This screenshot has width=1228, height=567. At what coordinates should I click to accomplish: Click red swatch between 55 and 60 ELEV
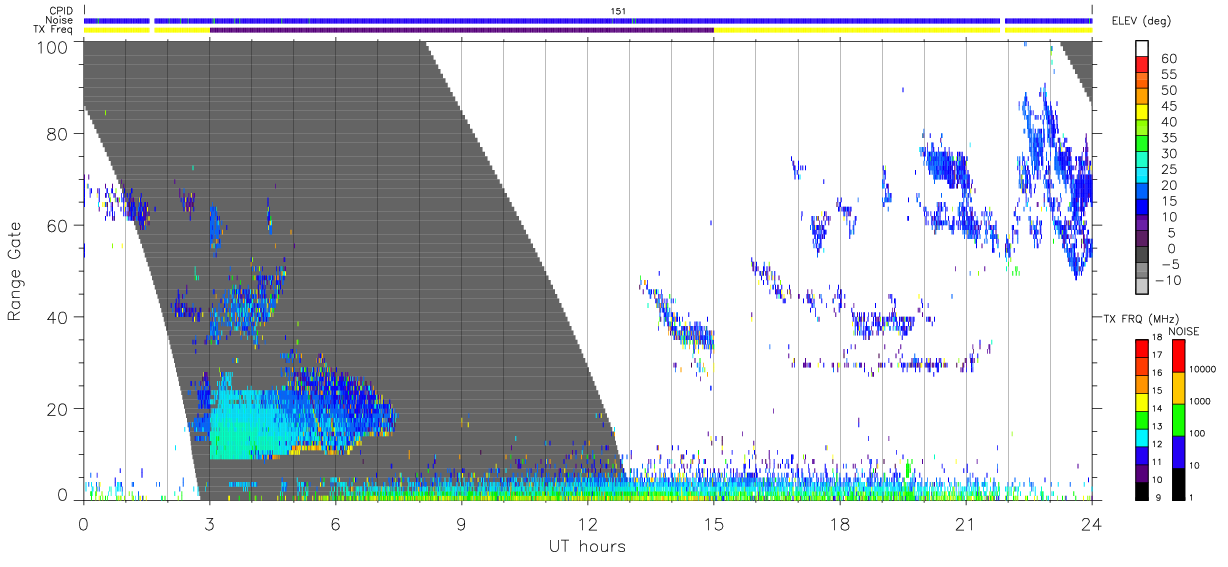tap(1141, 65)
